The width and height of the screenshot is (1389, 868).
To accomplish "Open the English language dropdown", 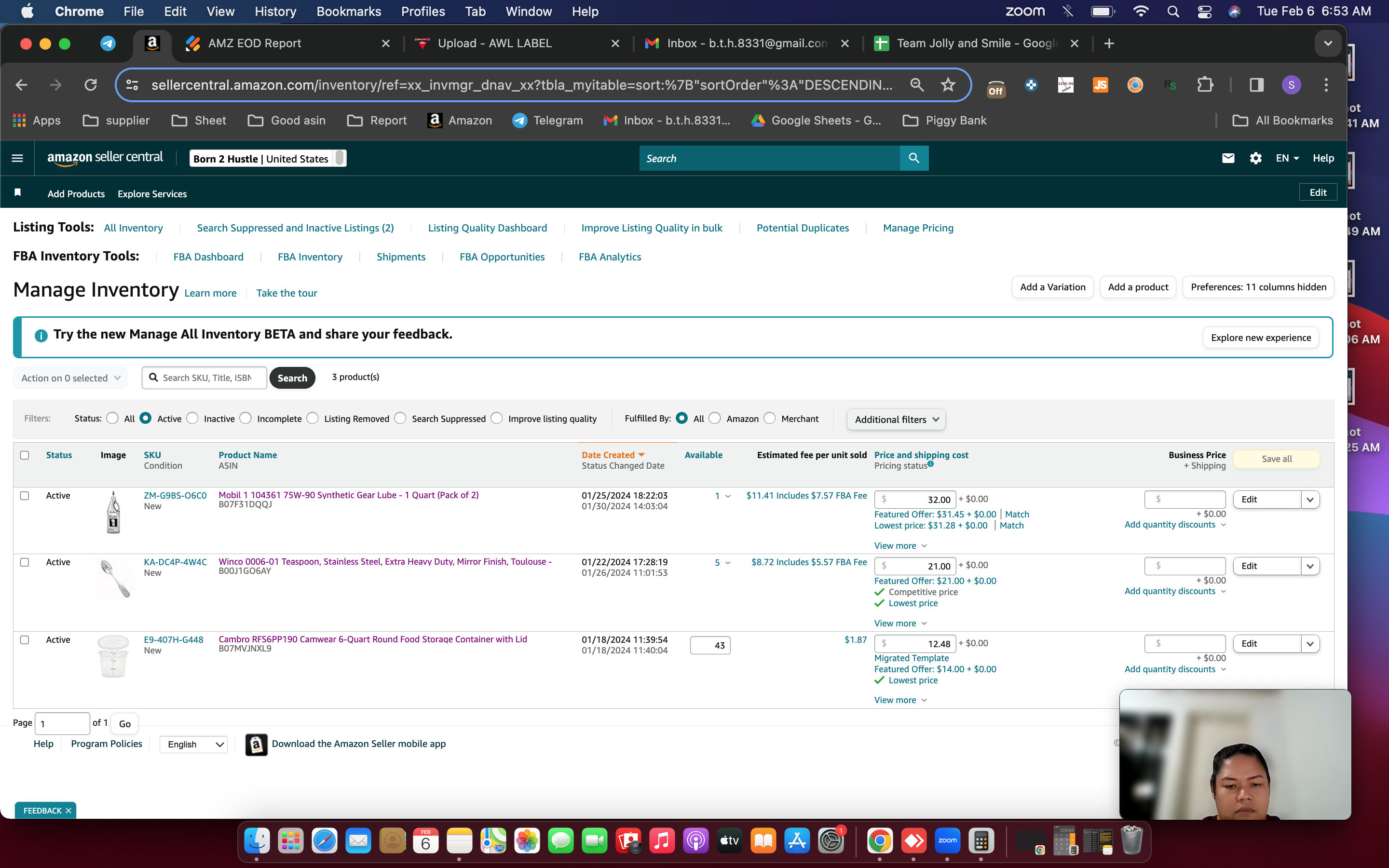I will pyautogui.click(x=194, y=745).
